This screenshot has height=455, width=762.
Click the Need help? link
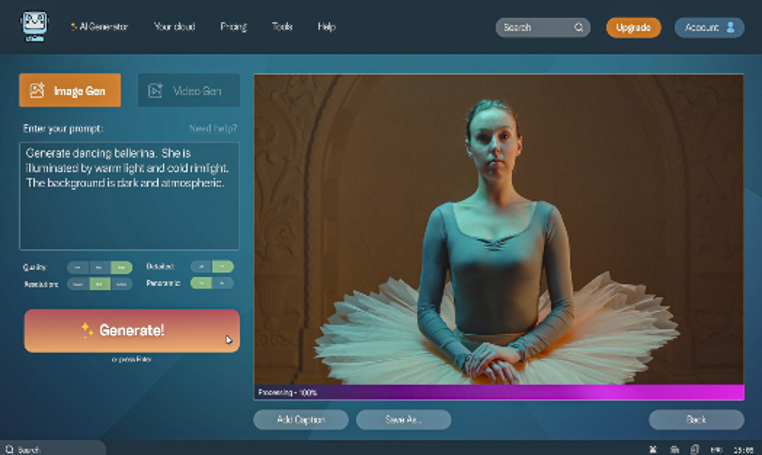(213, 128)
